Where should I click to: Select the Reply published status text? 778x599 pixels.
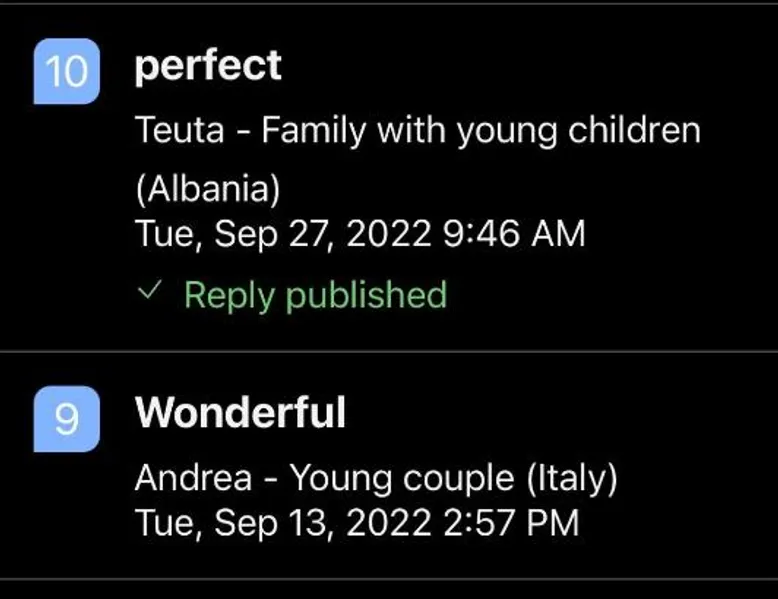click(316, 295)
